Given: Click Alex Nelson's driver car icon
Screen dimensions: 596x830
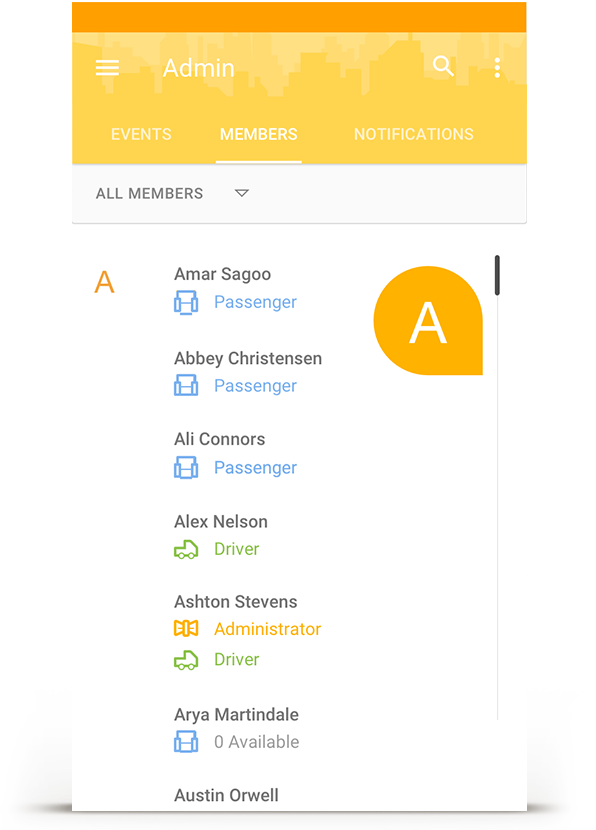Looking at the screenshot, I should [186, 550].
